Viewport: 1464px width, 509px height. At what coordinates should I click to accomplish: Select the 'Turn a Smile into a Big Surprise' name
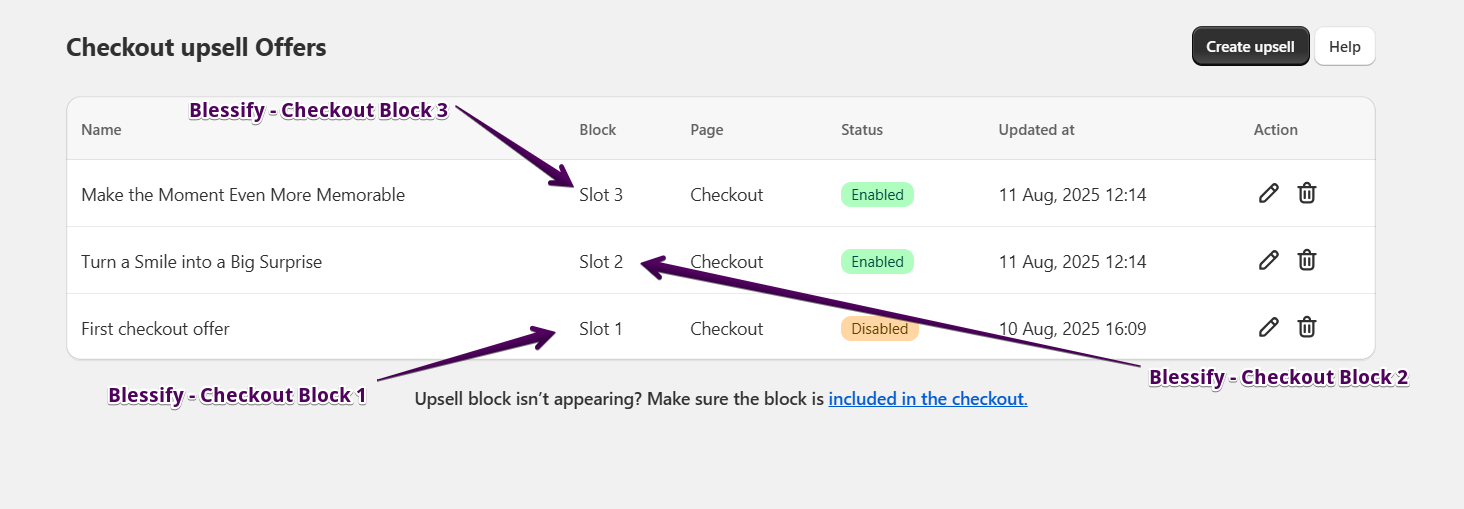(201, 262)
